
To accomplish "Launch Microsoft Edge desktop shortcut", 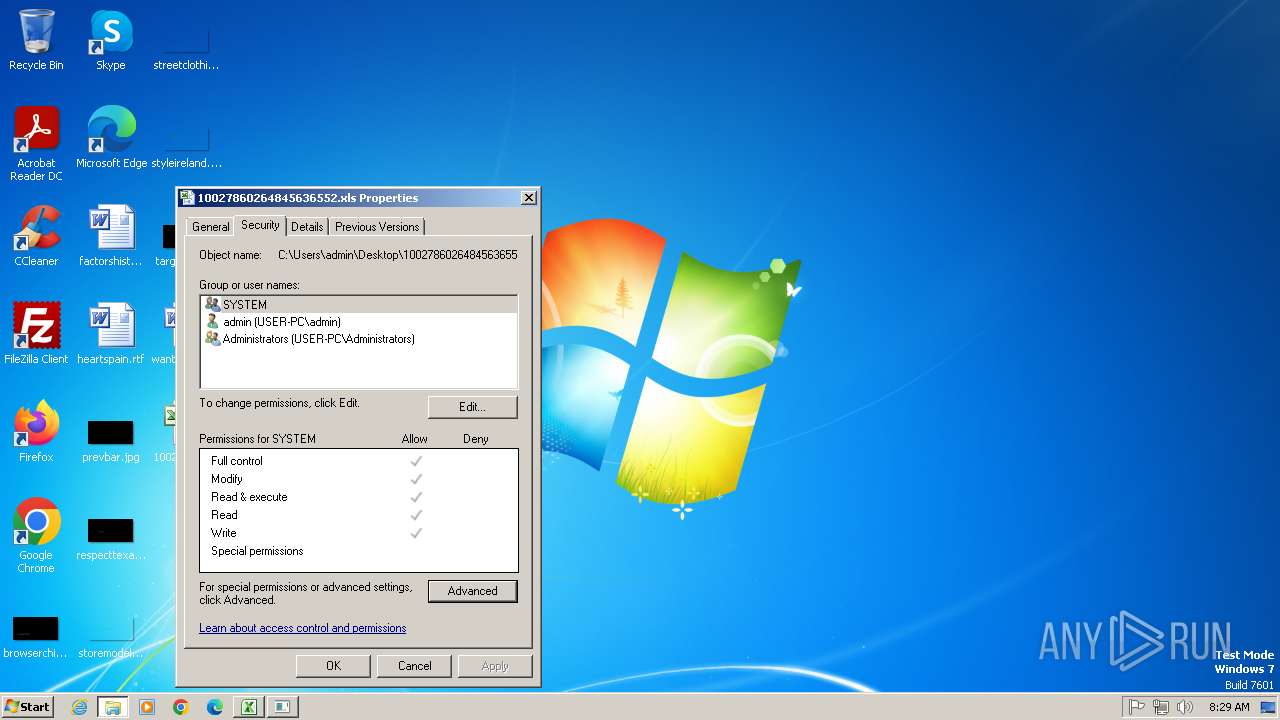I will [111, 138].
